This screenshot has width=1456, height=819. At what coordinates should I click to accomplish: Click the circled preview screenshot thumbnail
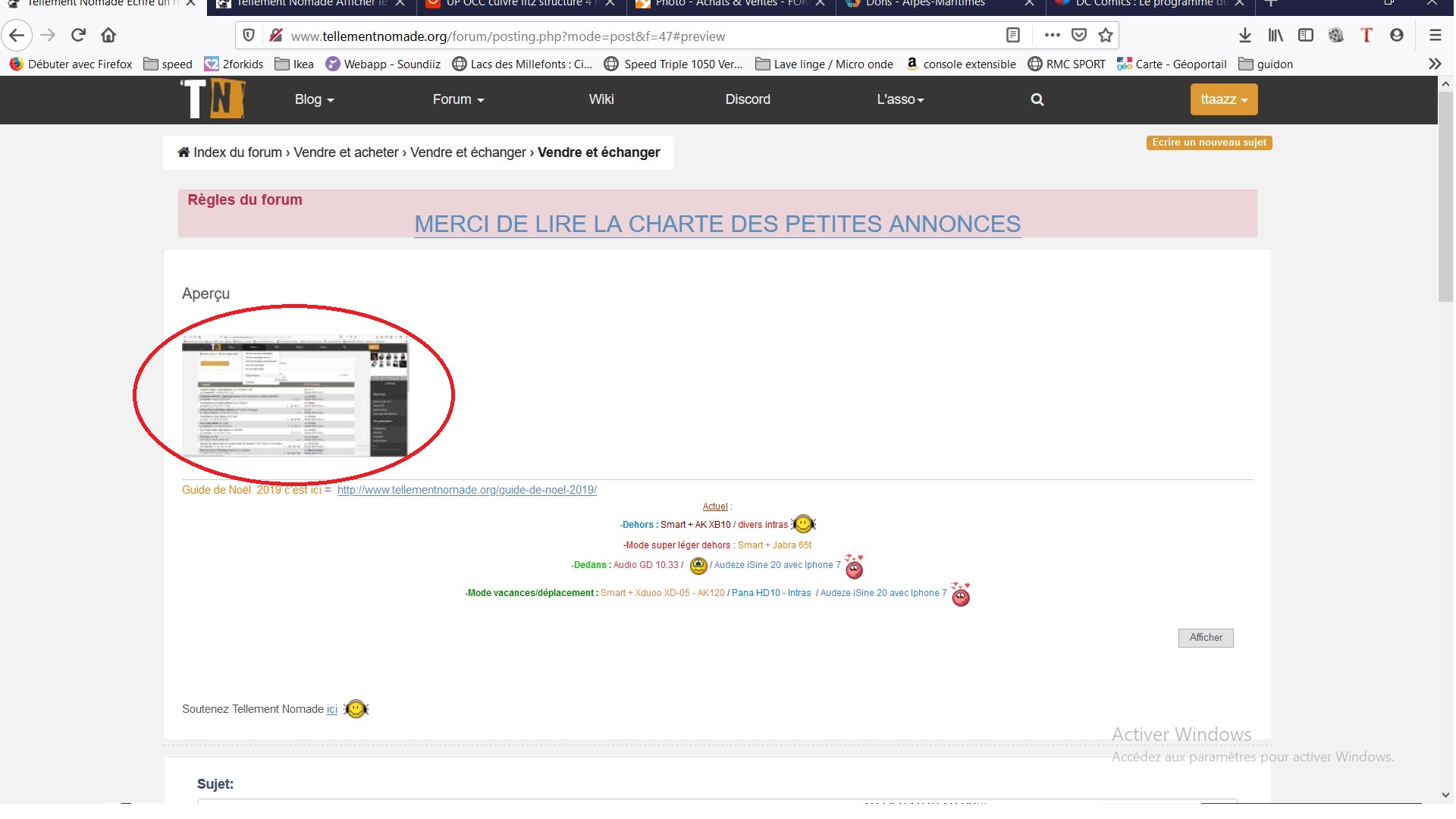pyautogui.click(x=294, y=395)
